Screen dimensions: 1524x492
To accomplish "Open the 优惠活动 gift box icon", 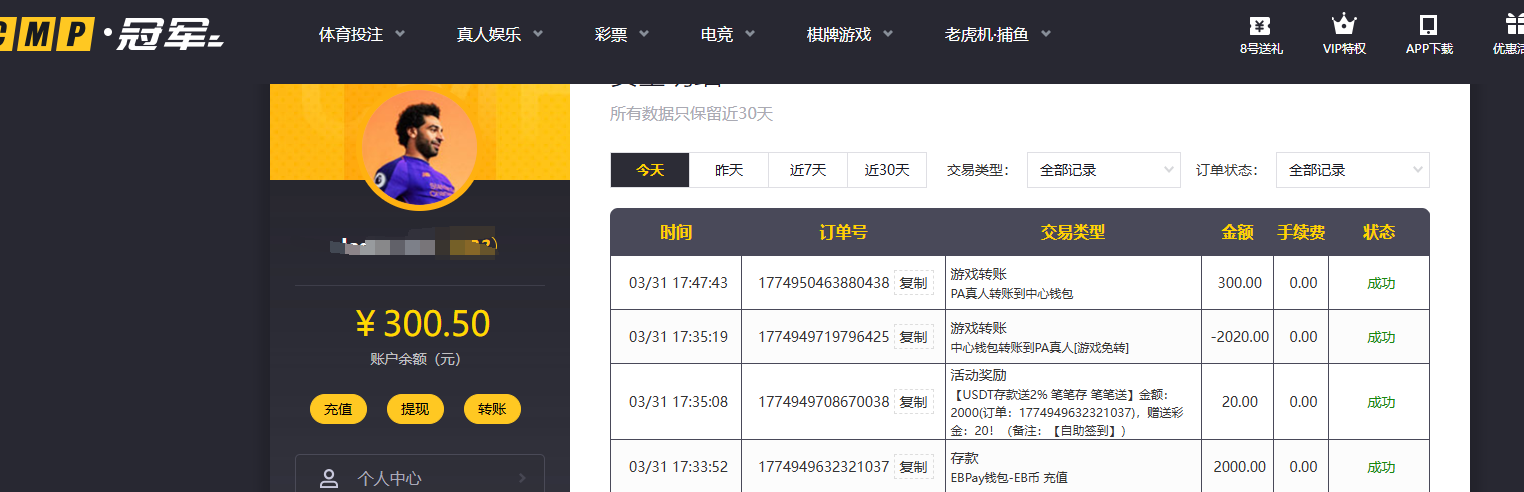I will click(1514, 25).
